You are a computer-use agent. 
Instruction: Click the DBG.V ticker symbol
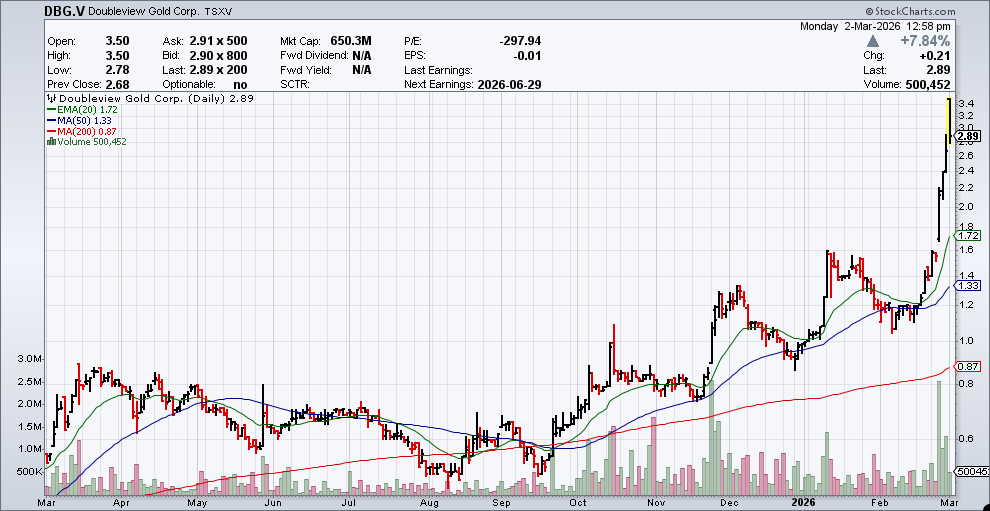[x=65, y=11]
